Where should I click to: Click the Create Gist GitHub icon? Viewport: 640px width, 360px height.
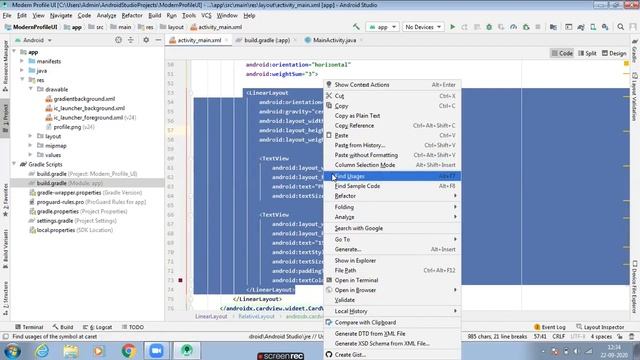329,354
